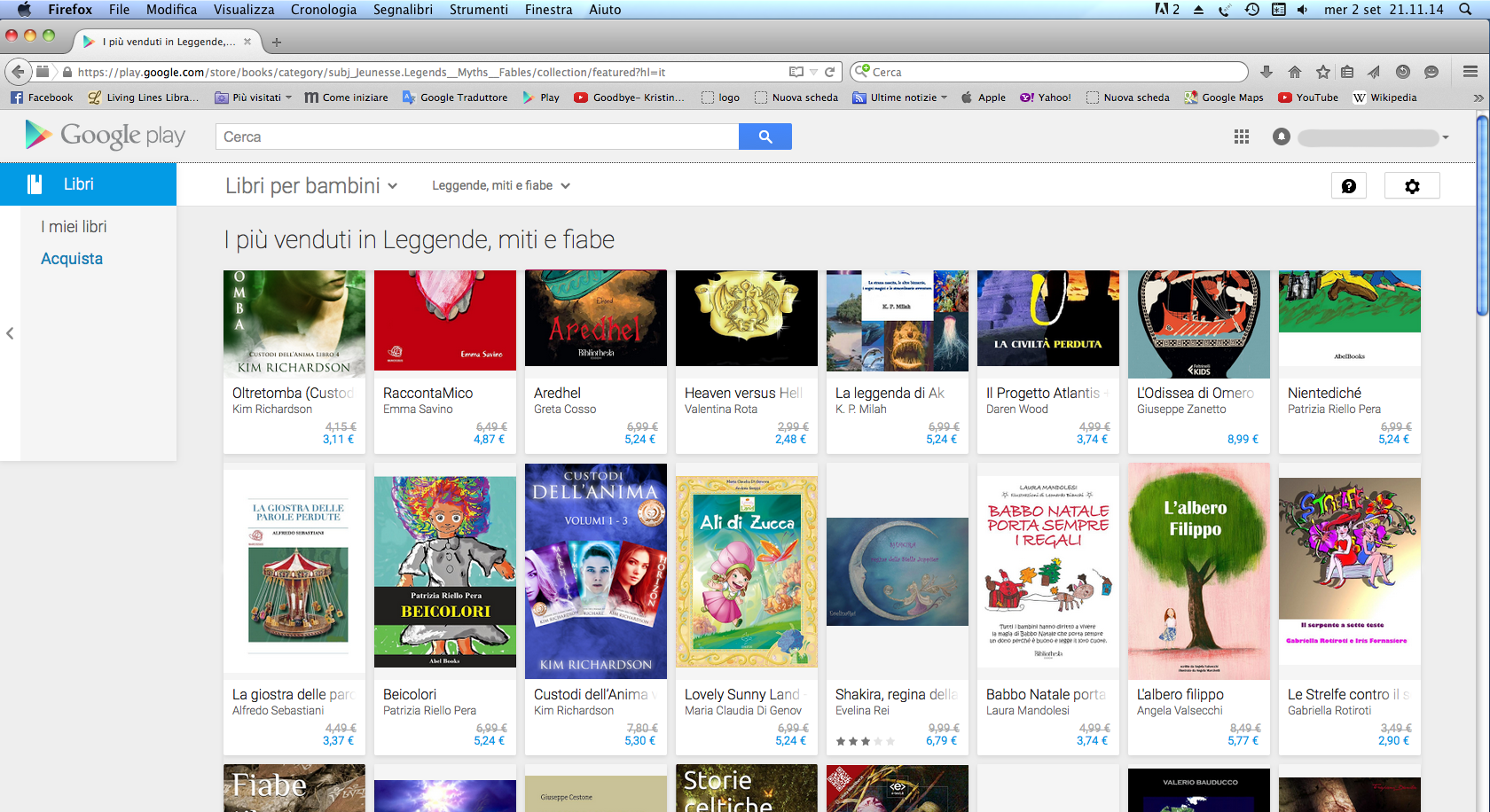Open the YouTube bookmark

(x=1308, y=98)
